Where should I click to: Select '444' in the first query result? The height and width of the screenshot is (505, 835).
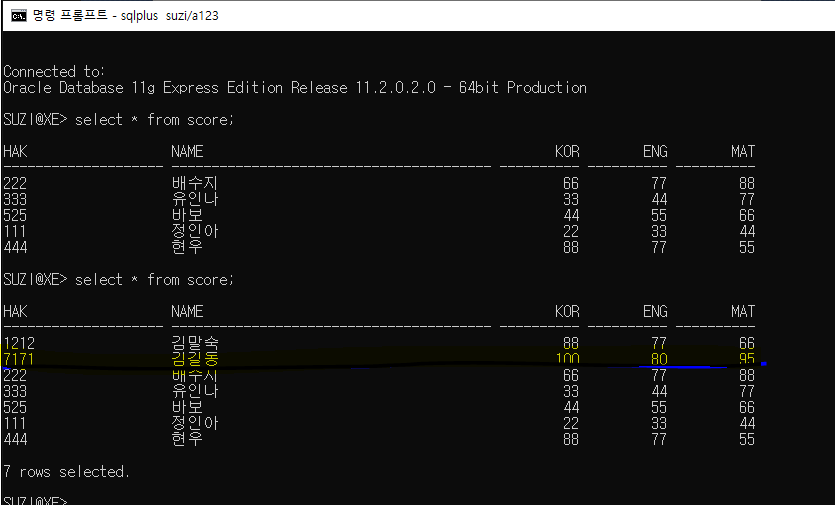pyautogui.click(x=15, y=248)
